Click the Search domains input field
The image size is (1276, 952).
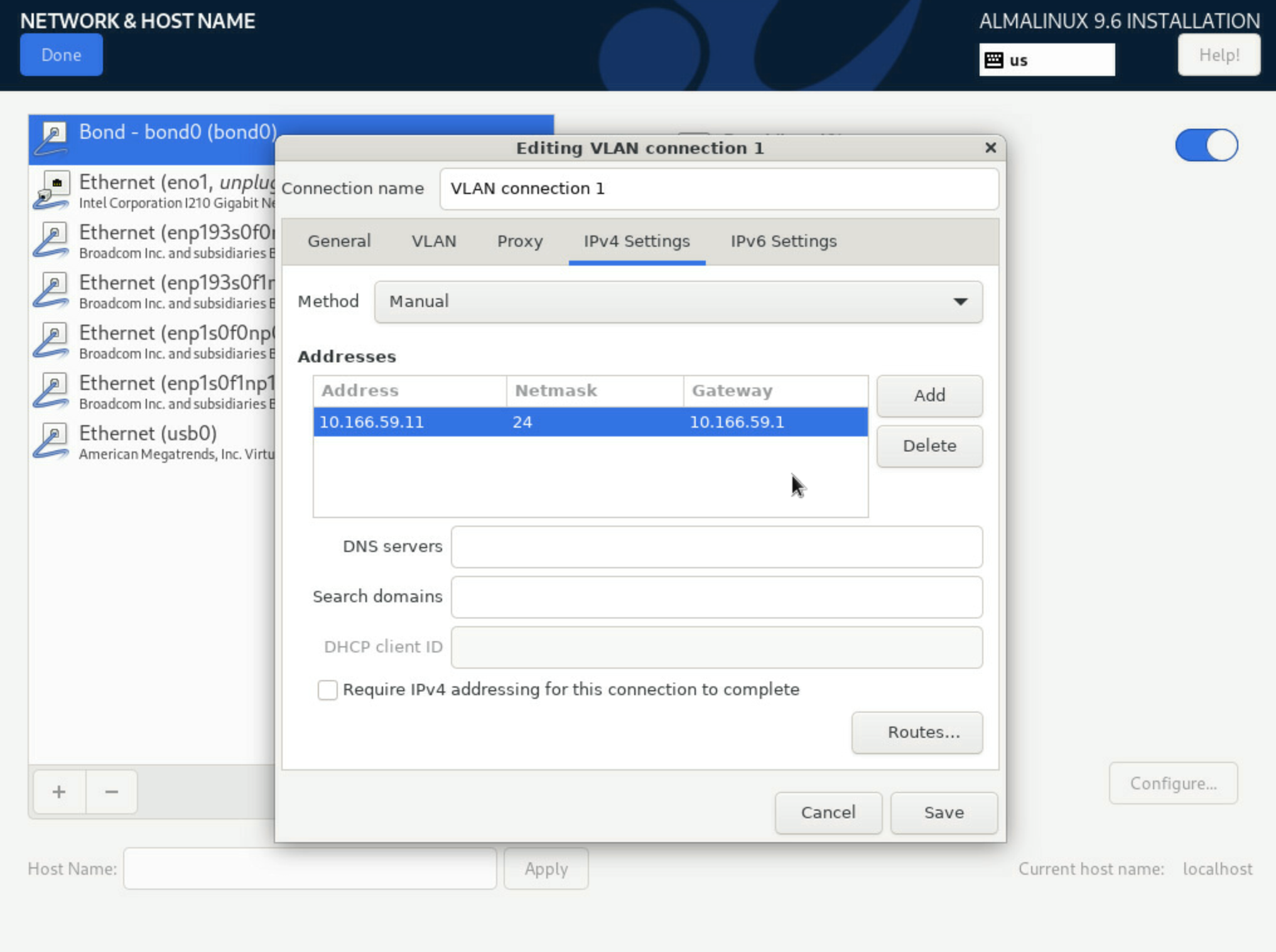[x=716, y=597]
